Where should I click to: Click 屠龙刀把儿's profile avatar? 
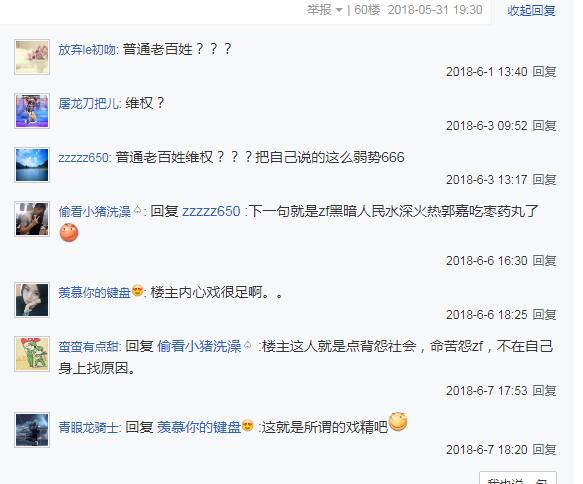click(32, 111)
